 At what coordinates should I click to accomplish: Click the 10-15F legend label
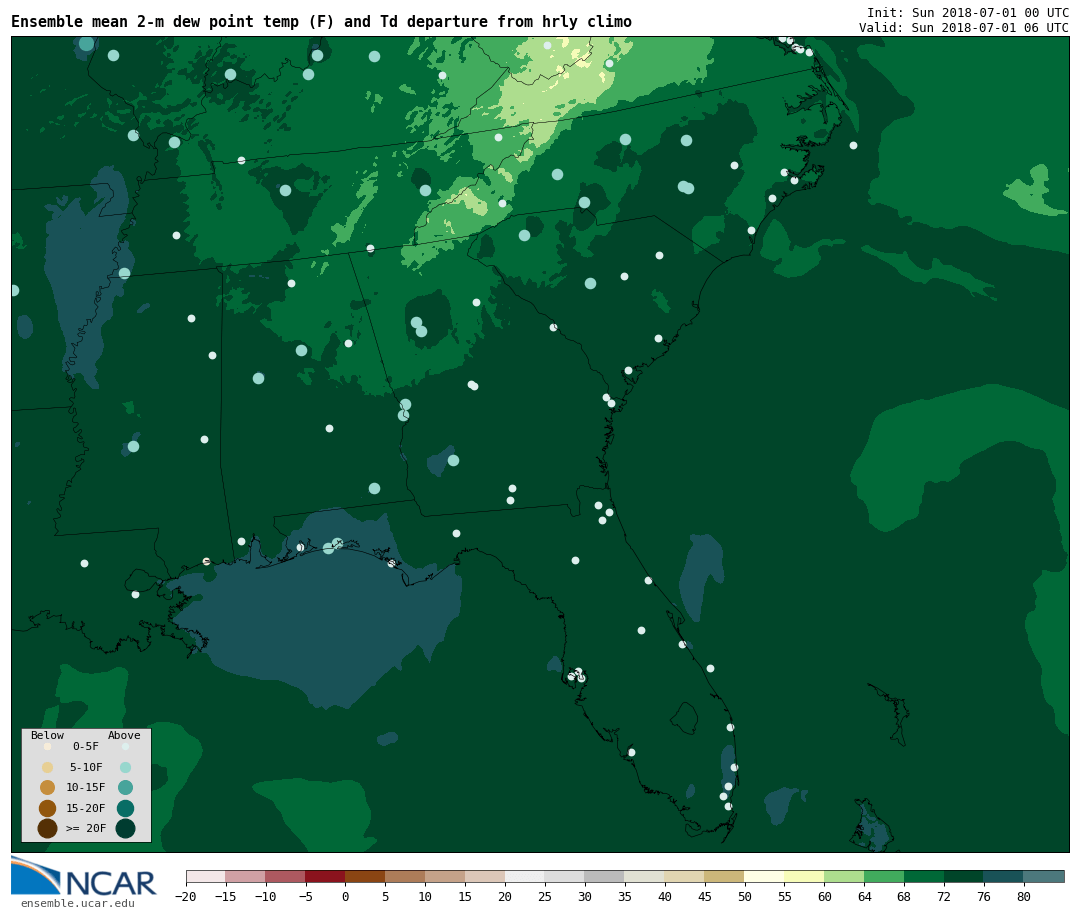tap(86, 788)
